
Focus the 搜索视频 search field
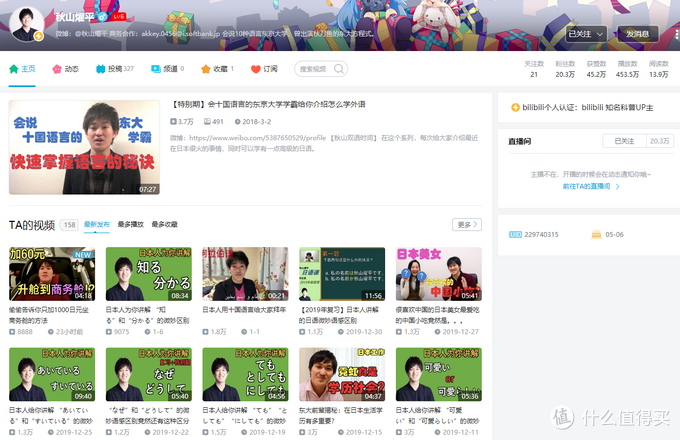point(321,69)
